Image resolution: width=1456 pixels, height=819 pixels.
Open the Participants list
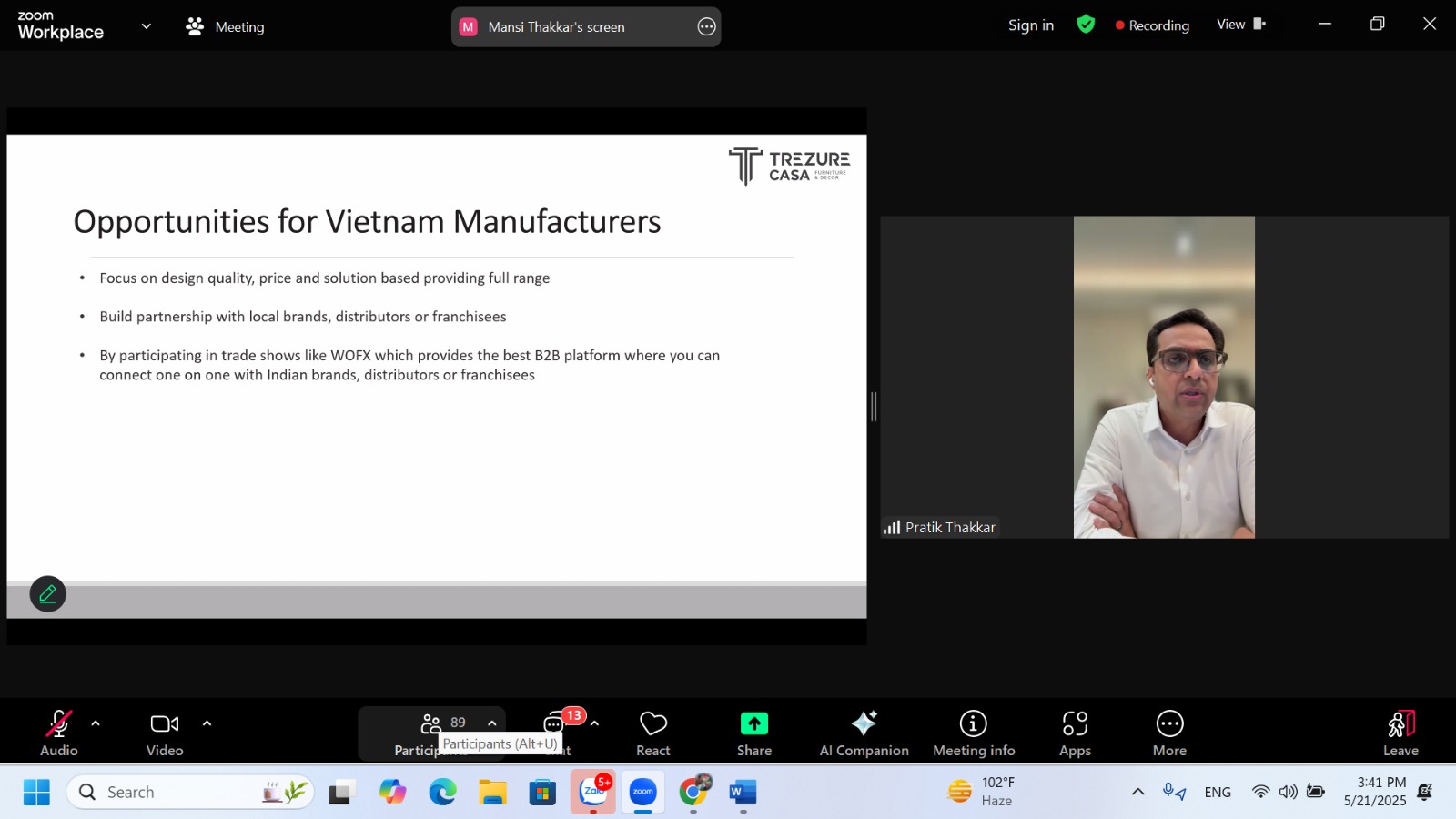tap(431, 724)
